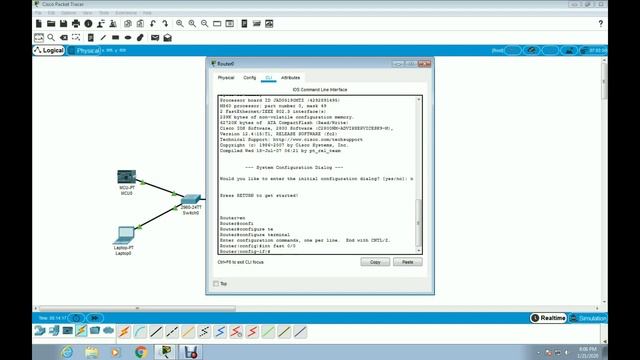Open the Physical tab of Router0

[226, 78]
